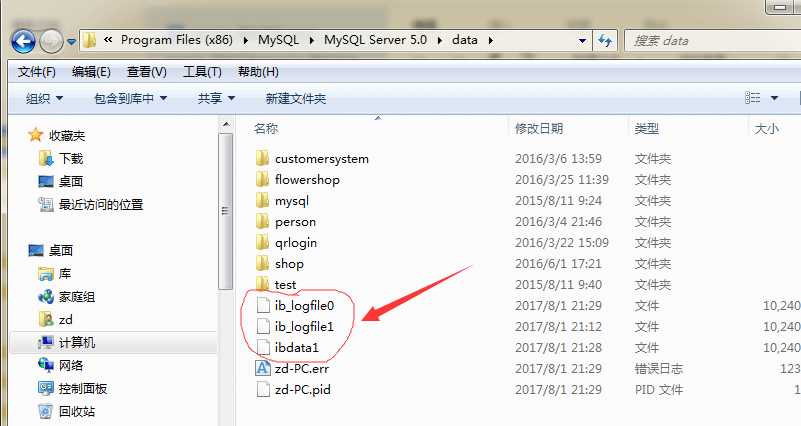Image resolution: width=801 pixels, height=426 pixels.
Task: Click the Back navigation arrow button
Action: click(23, 41)
